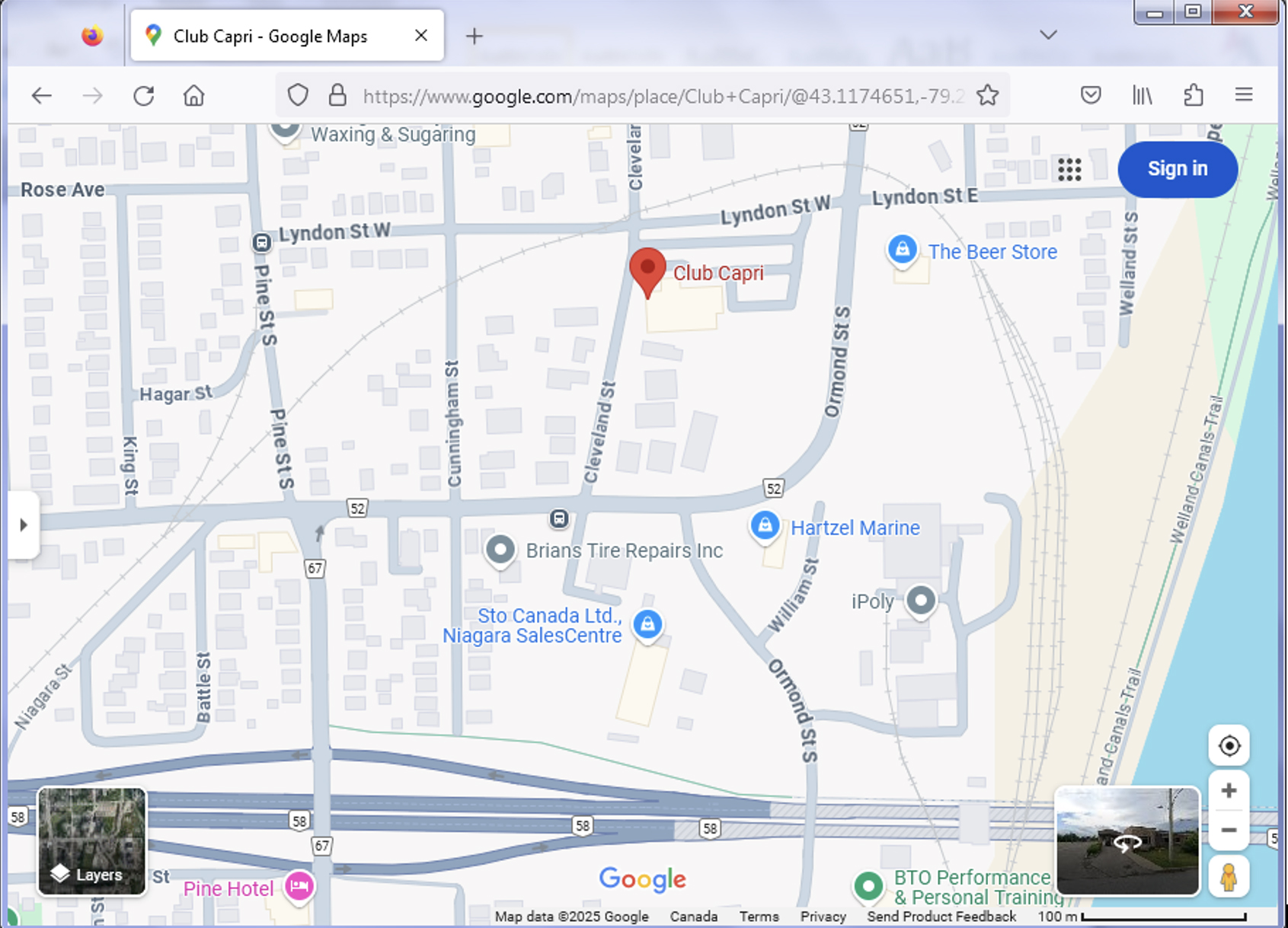Bookmark this page with the star
The height and width of the screenshot is (928, 1288).
pyautogui.click(x=988, y=95)
